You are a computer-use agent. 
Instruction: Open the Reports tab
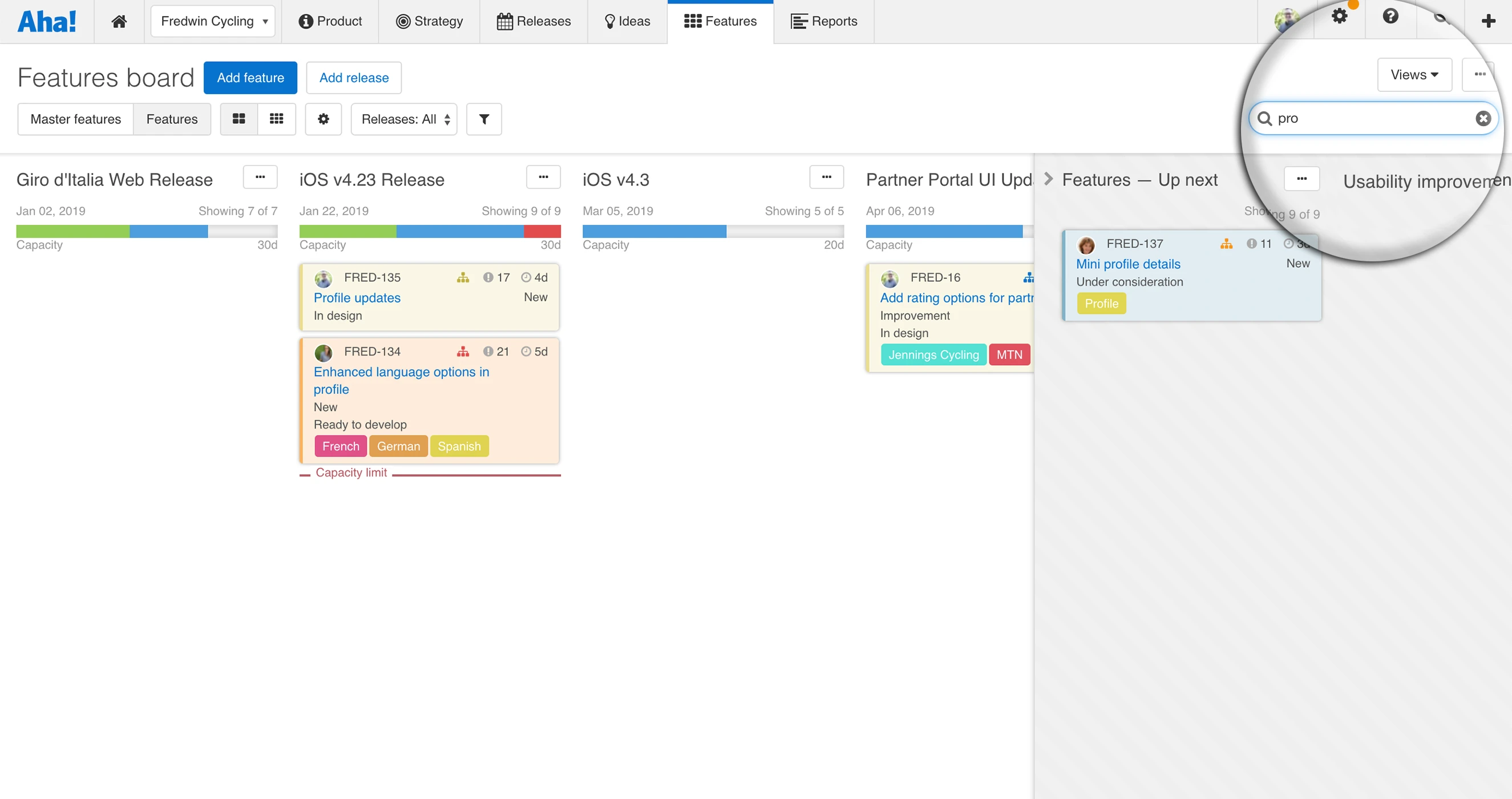(x=823, y=21)
